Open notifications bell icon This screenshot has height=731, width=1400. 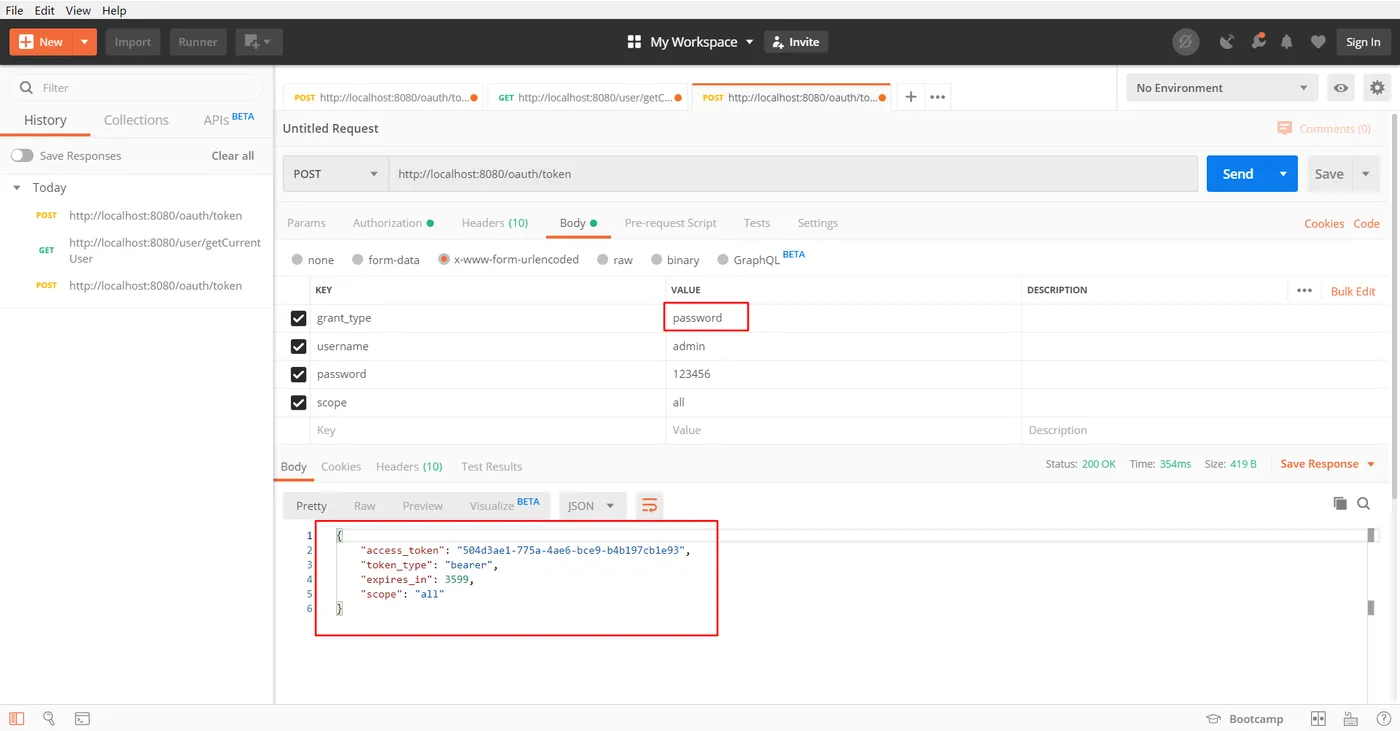1287,42
